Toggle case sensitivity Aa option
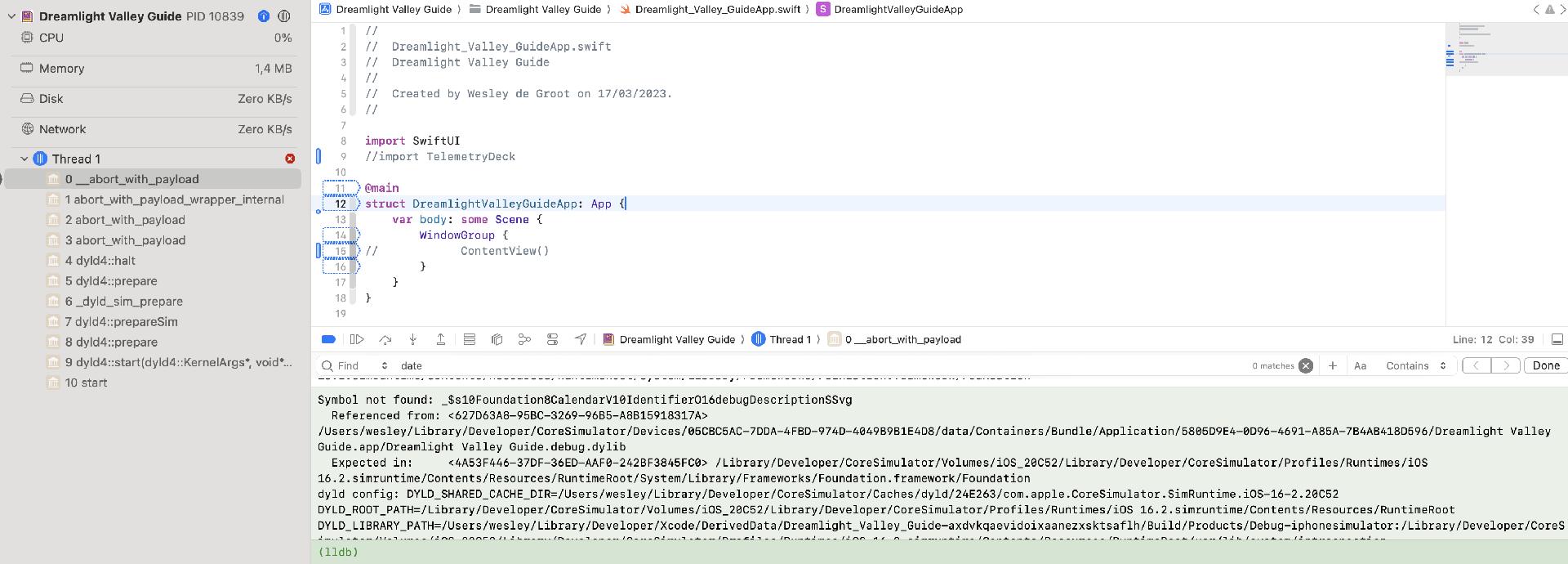This screenshot has height=564, width=1568. coord(1360,365)
